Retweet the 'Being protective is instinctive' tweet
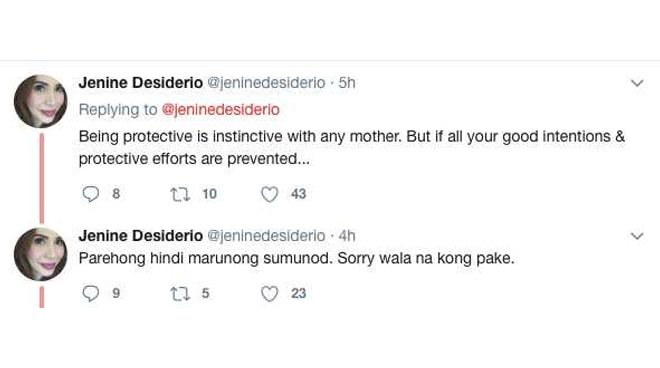 click(180, 194)
